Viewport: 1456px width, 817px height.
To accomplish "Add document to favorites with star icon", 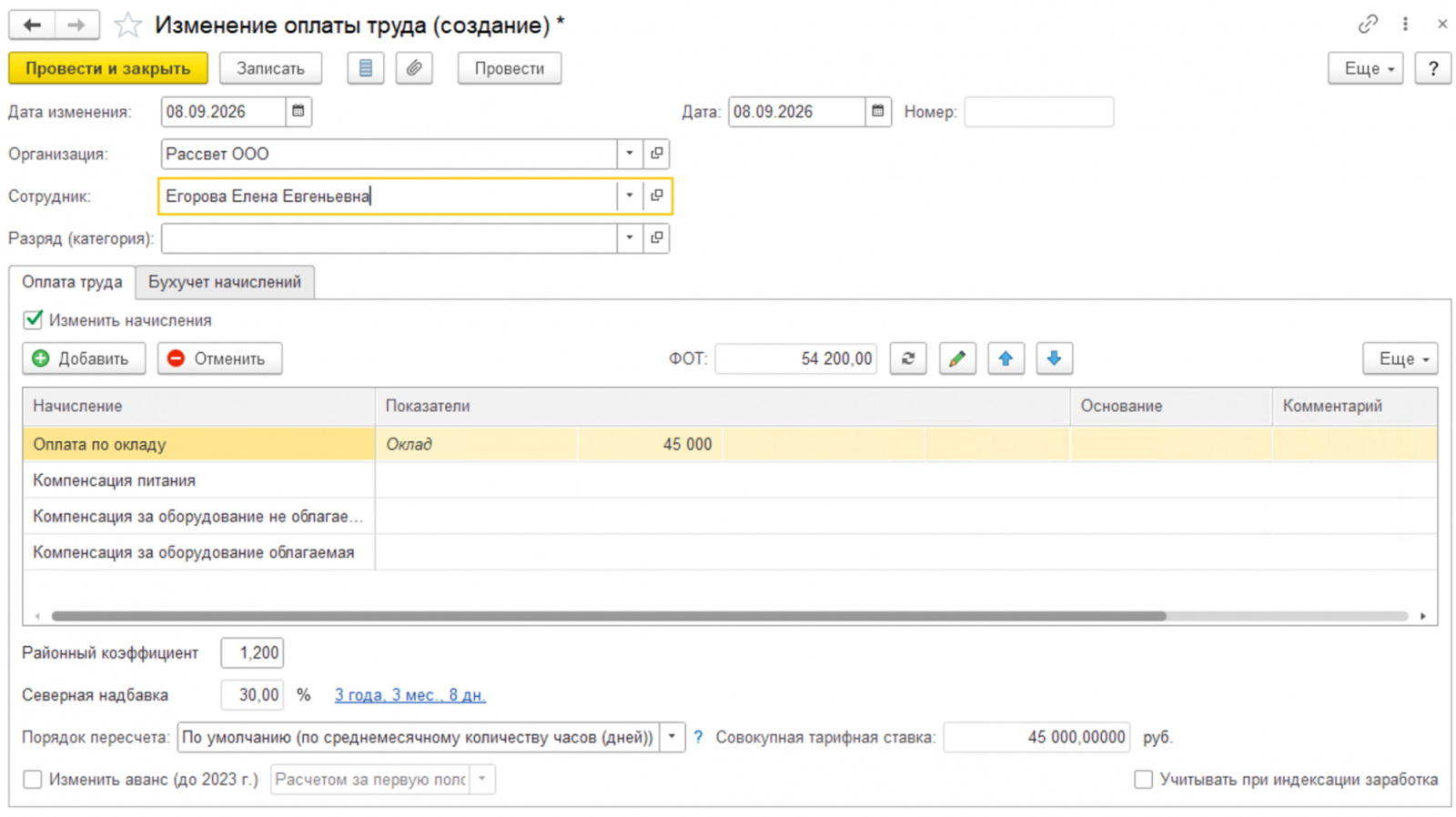I will pos(127,25).
